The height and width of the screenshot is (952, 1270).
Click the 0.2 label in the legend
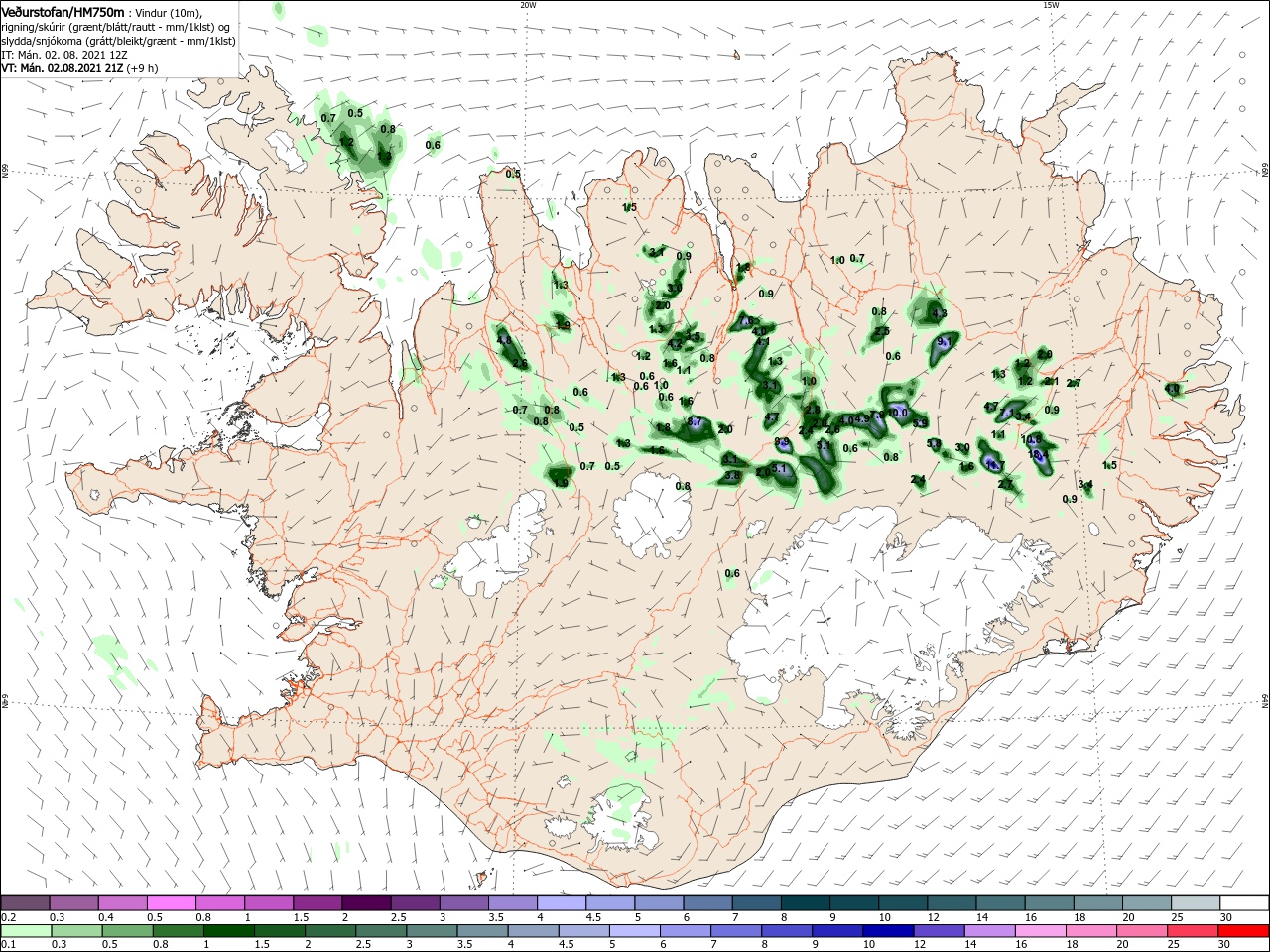click(x=8, y=918)
